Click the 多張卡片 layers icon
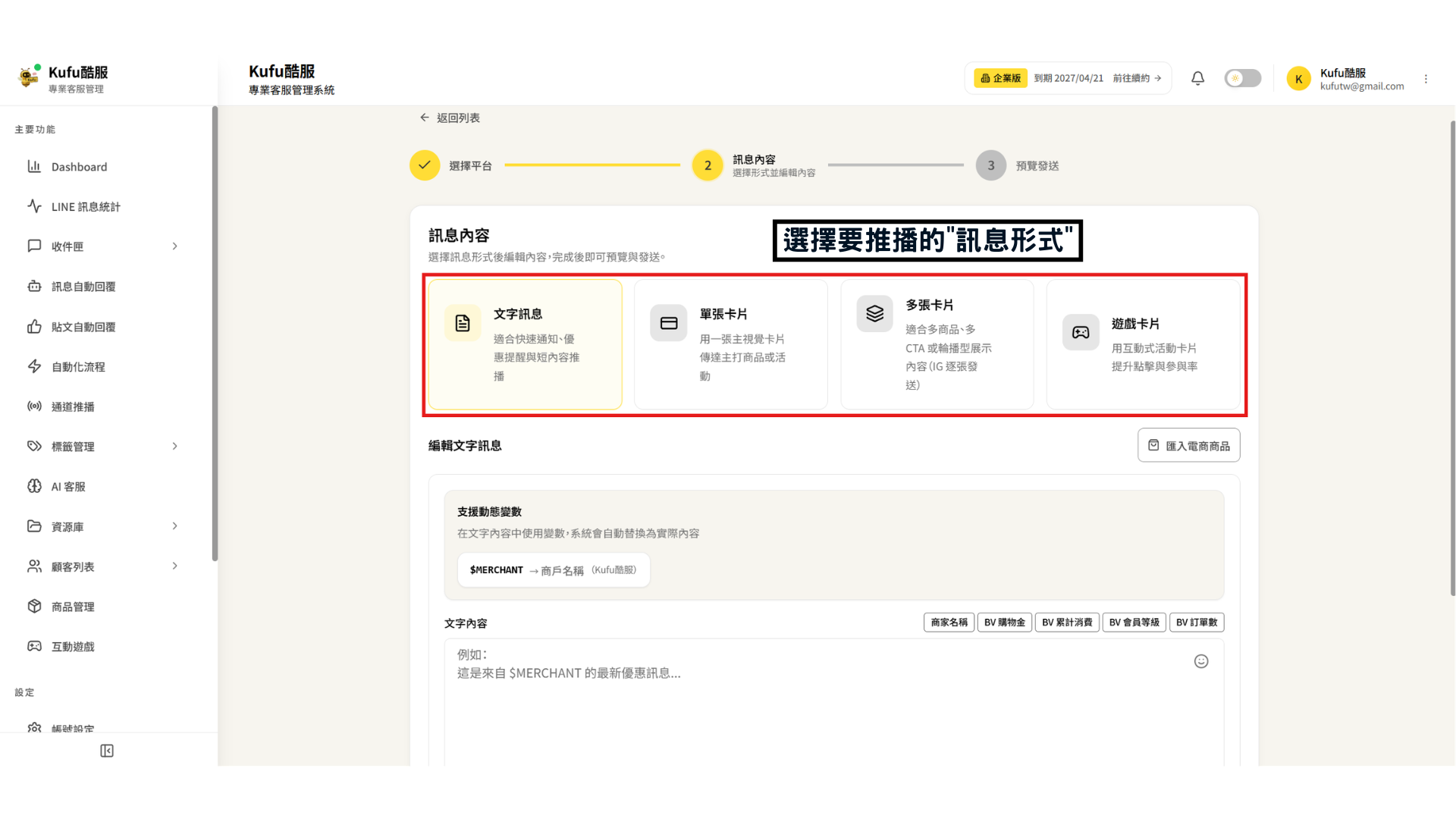This screenshot has height=819, width=1456. pyautogui.click(x=875, y=313)
